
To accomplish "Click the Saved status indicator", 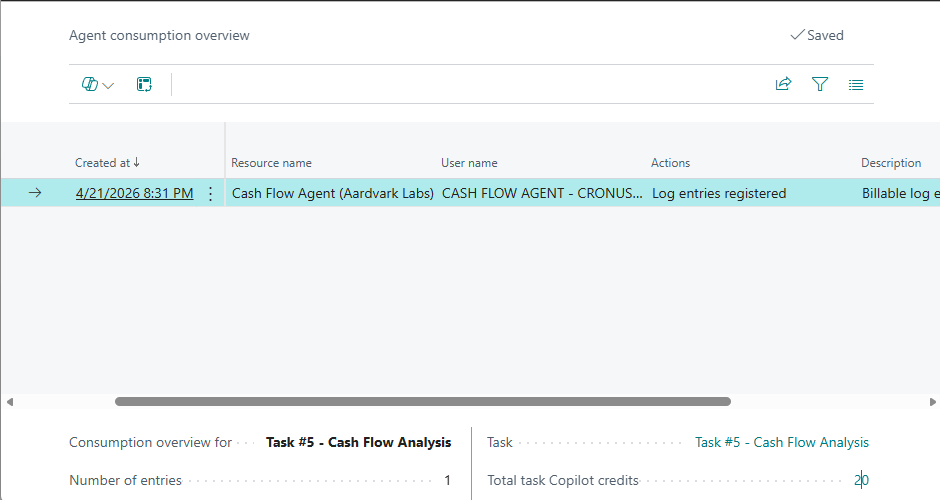I will 817,35.
